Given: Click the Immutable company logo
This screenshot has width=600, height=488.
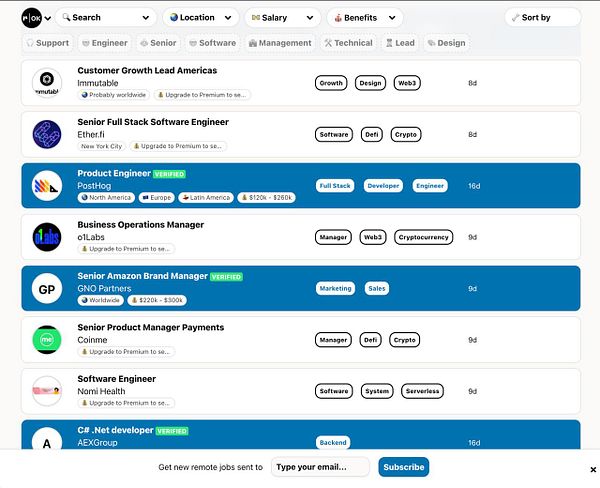Looking at the screenshot, I should coord(47,83).
